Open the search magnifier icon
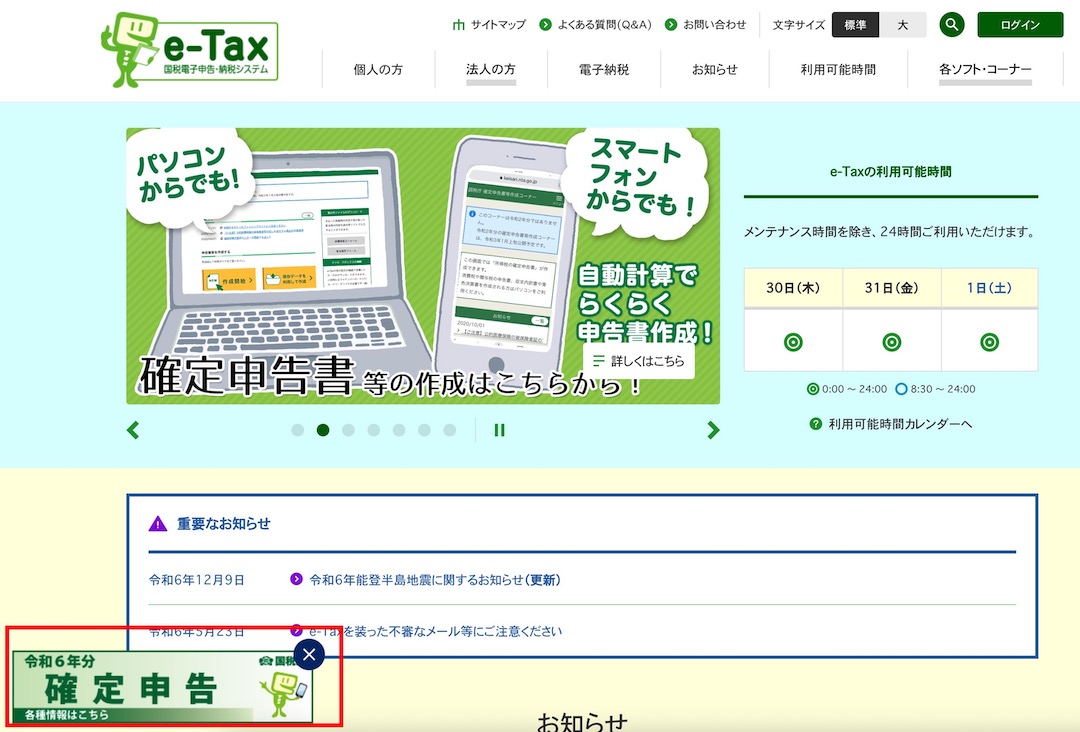 pyautogui.click(x=951, y=25)
